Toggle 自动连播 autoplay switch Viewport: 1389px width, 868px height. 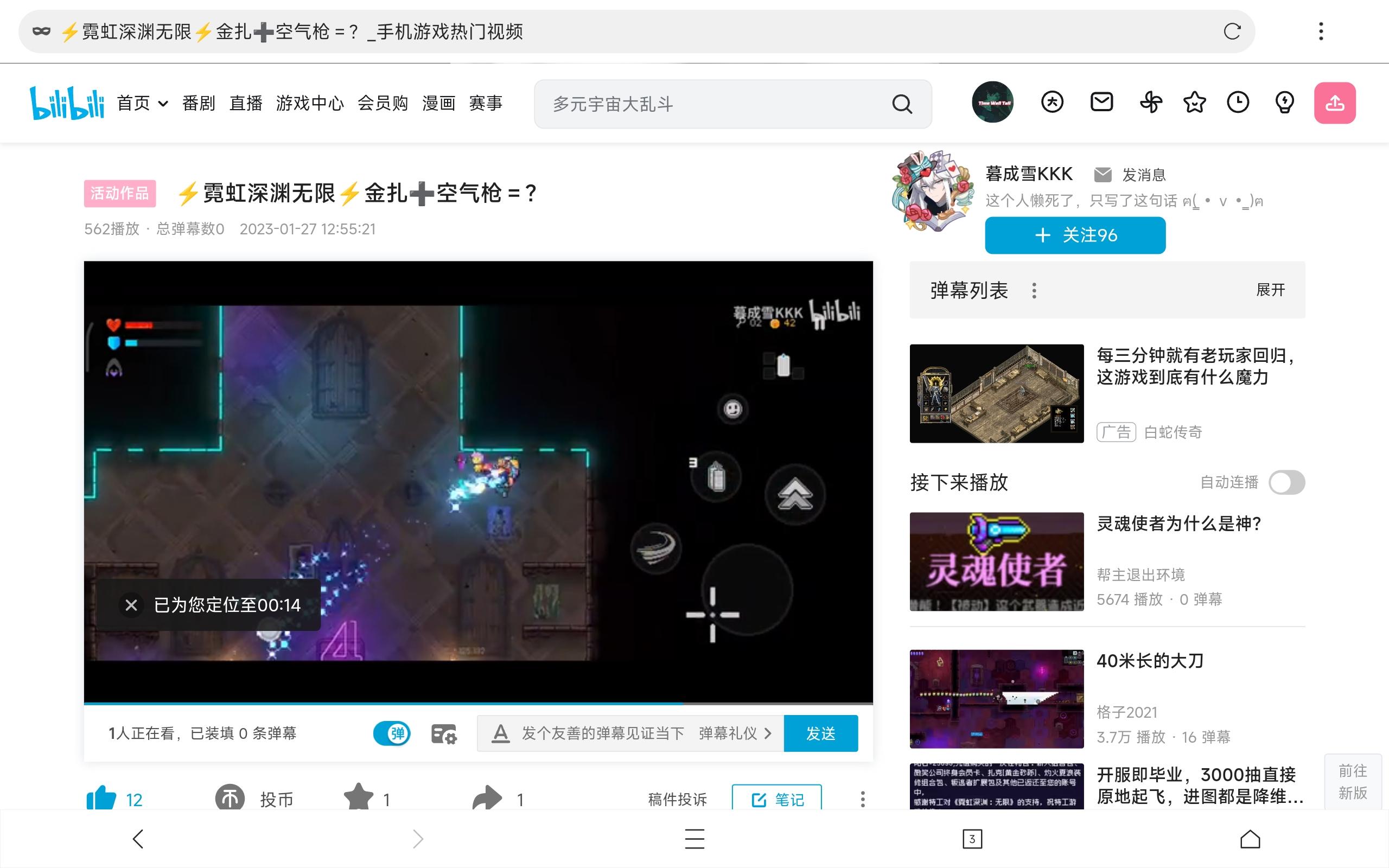point(1287,482)
